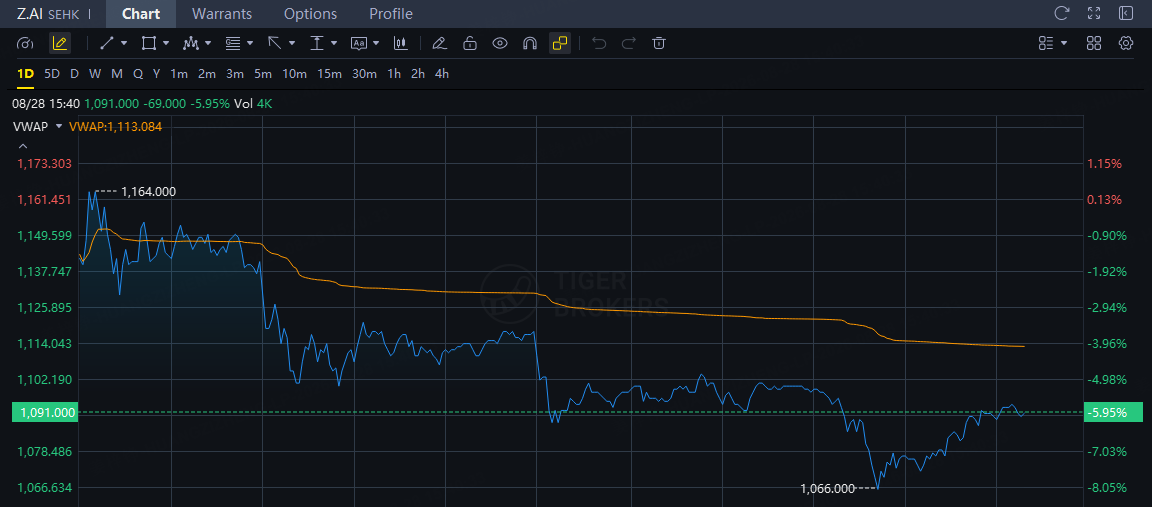Image resolution: width=1152 pixels, height=507 pixels.
Task: Select the Fibonacci lines tool icon
Action: 233,43
